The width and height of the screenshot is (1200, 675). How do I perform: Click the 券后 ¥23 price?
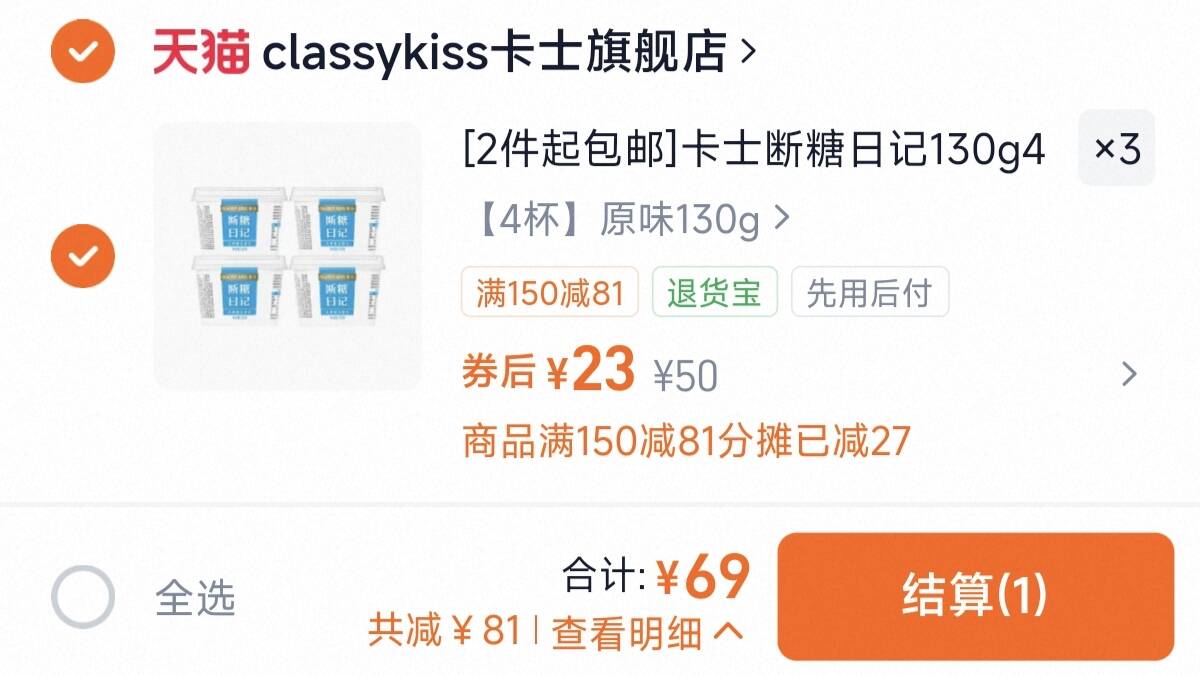(548, 372)
